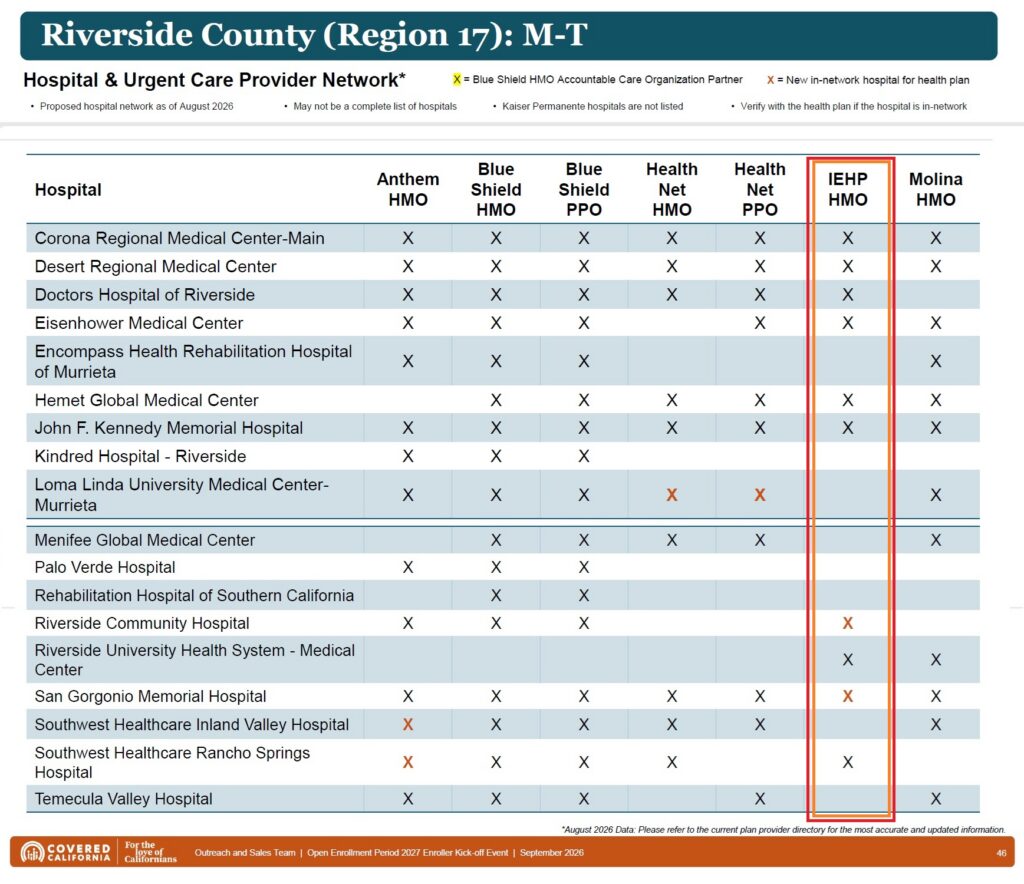1024x884 pixels.
Task: Select 'San Gorgonio Memorial Hospital' row name
Action: tap(150, 697)
